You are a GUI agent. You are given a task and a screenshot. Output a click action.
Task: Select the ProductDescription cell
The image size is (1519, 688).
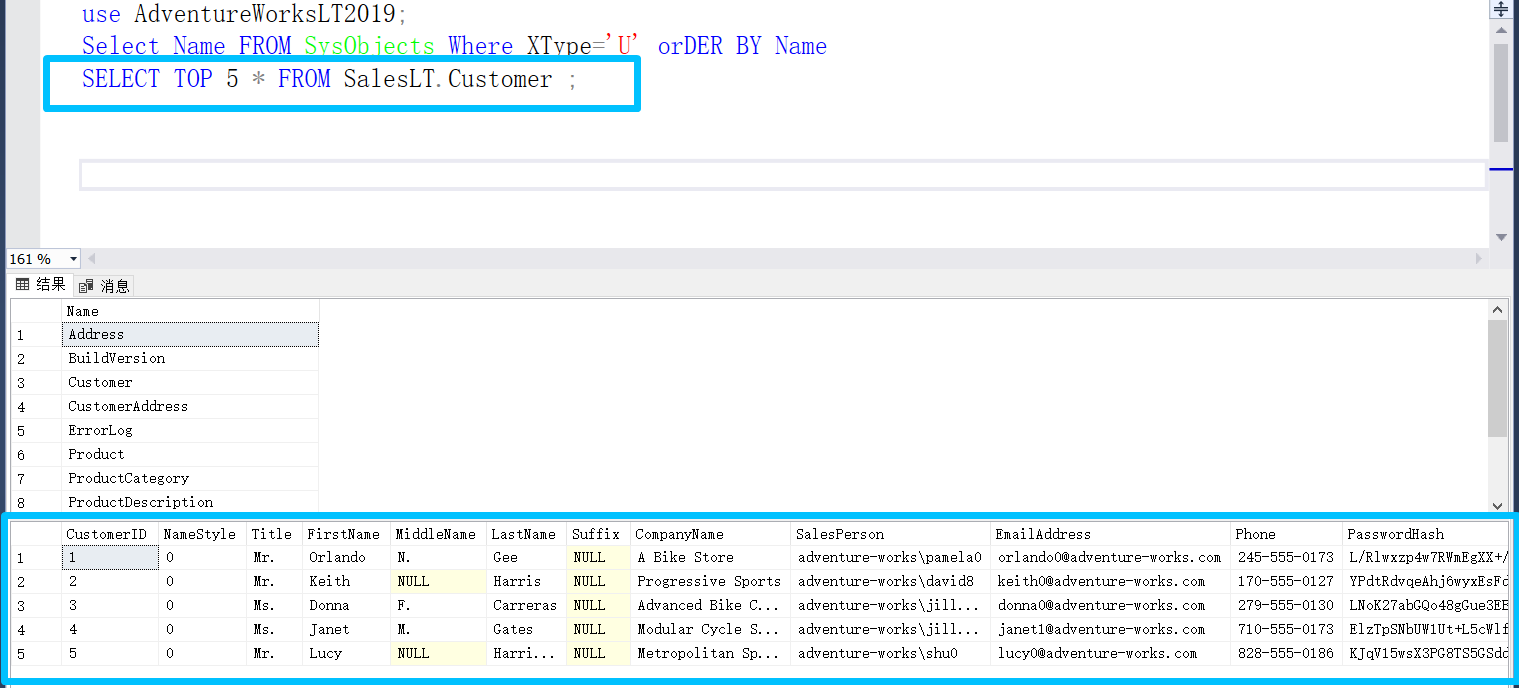point(190,502)
